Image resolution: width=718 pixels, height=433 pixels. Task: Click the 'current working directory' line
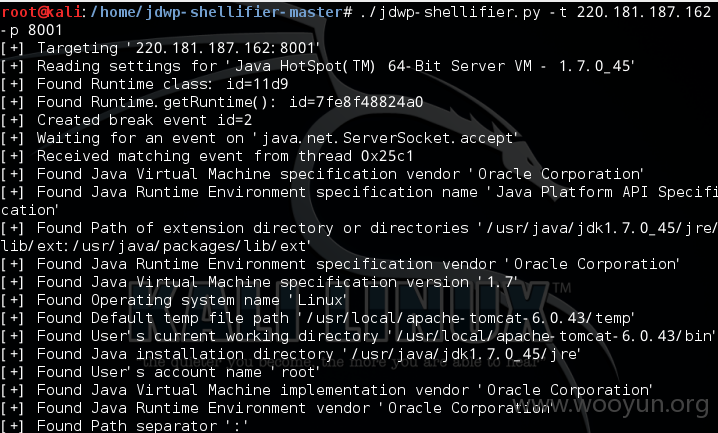[358, 336]
